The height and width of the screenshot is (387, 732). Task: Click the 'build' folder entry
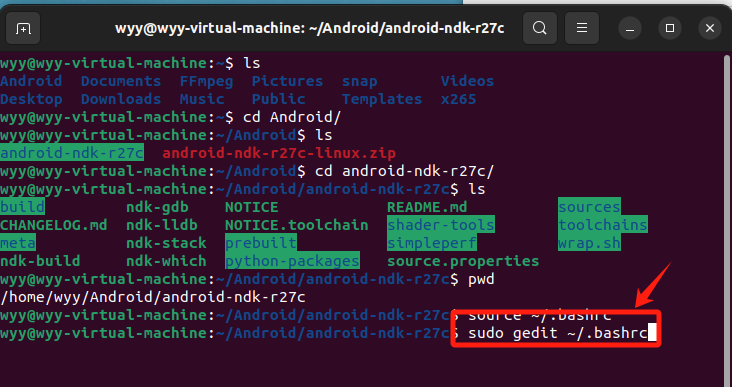point(22,207)
